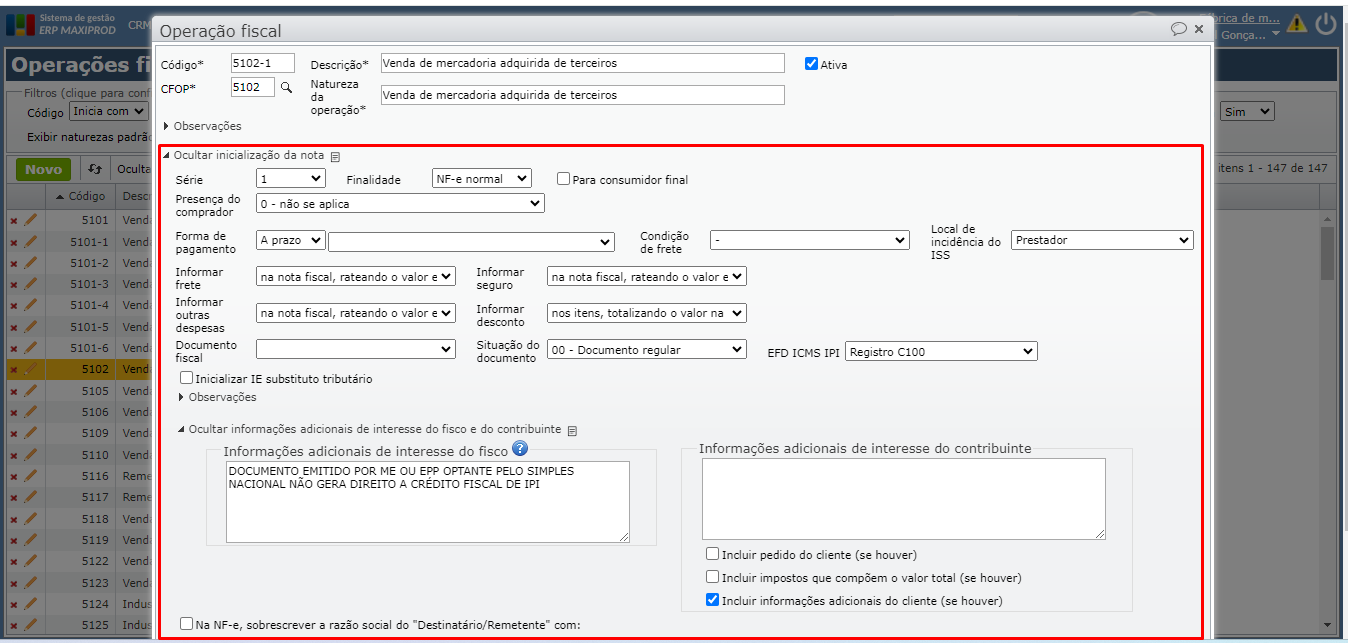Click the edit pencil for row 5109

30,433
